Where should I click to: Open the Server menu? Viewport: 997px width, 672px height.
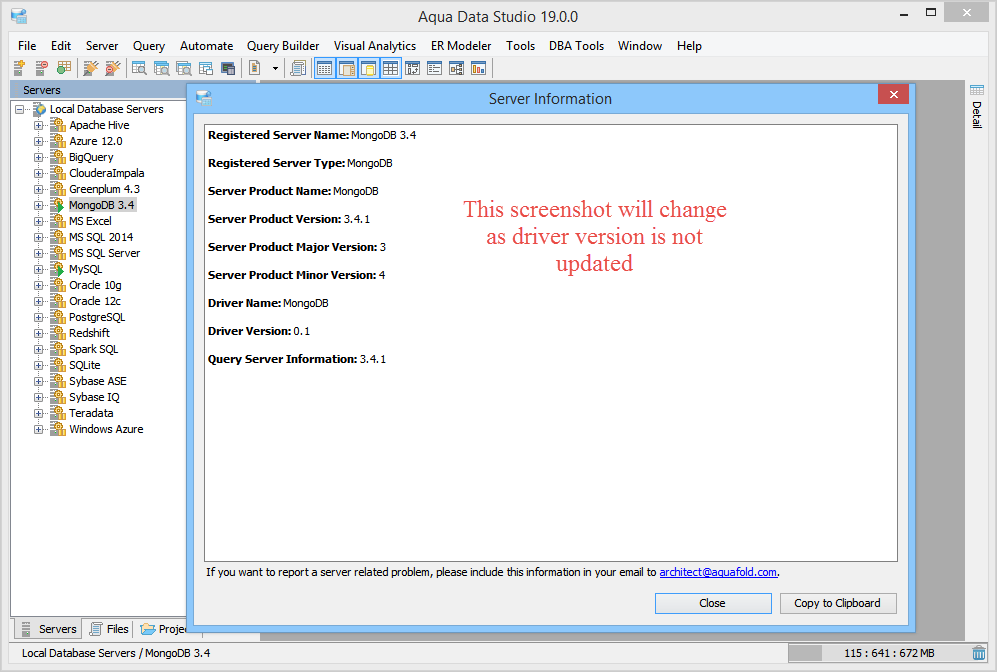102,46
